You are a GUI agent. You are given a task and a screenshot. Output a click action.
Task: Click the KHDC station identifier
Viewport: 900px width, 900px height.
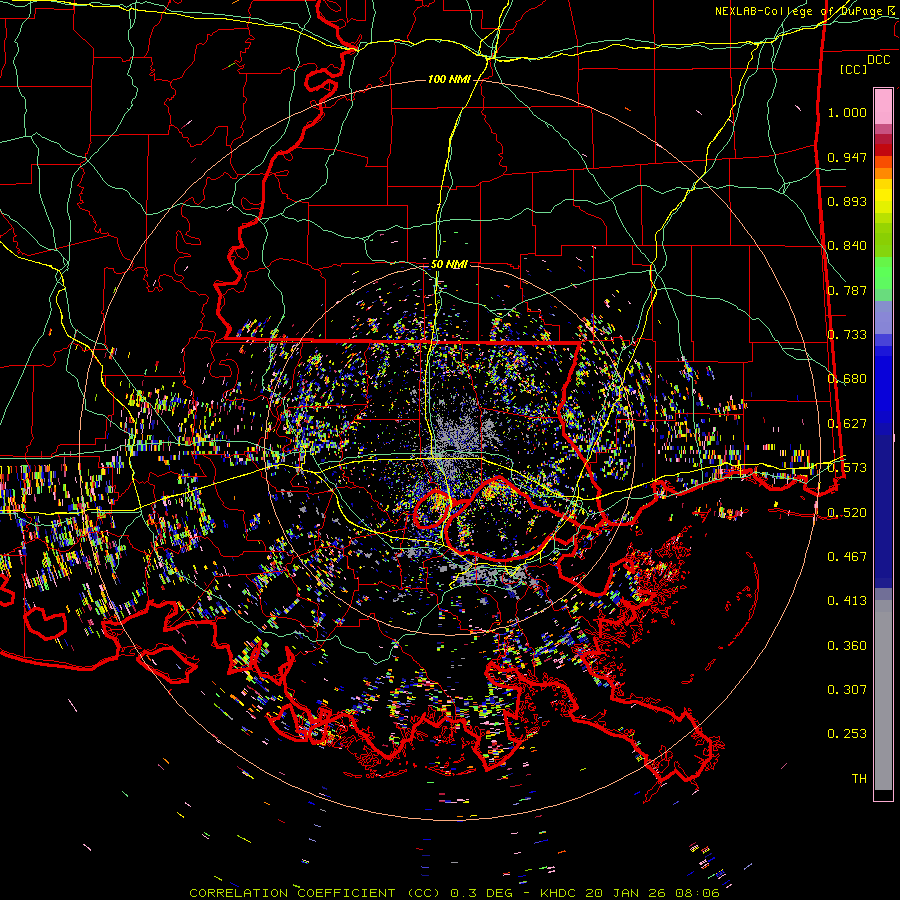(560, 893)
